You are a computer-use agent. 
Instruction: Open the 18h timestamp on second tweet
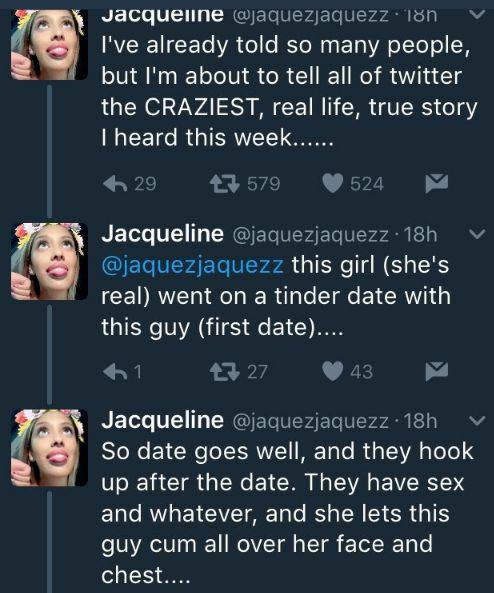coord(421,234)
